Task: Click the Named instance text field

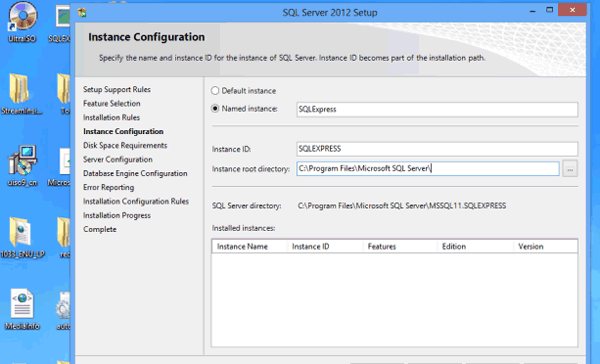Action: click(x=437, y=109)
